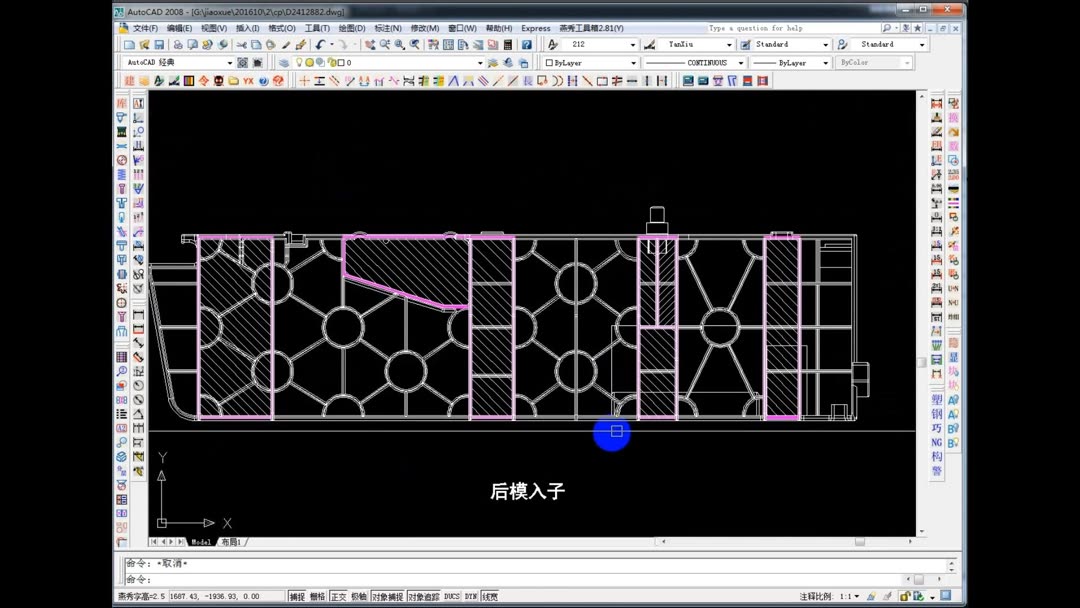This screenshot has width=1080, height=608.
Task: Click the Express menu item
Action: tap(537, 28)
